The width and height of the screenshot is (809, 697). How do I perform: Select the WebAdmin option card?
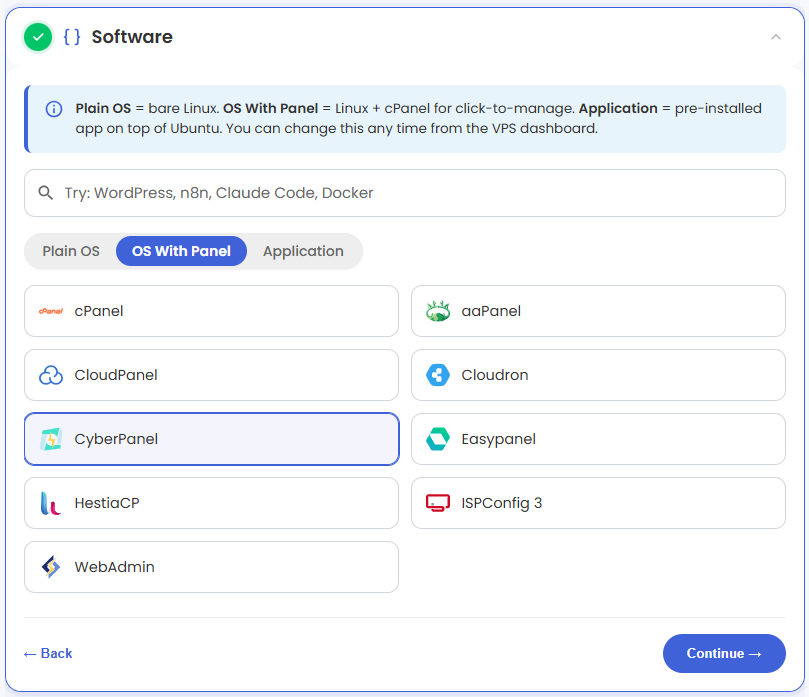pos(212,567)
